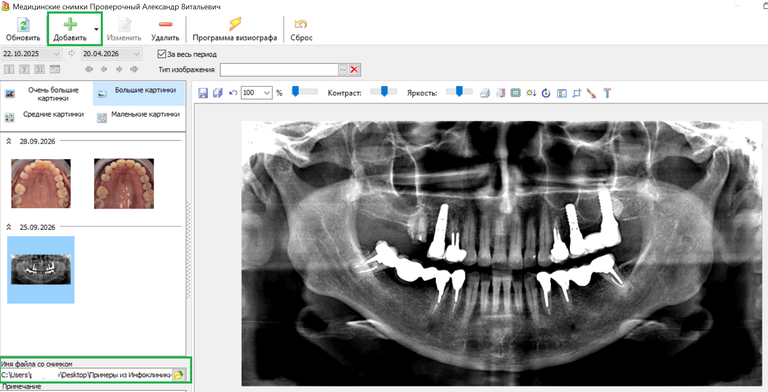Open the dropdown arrow next to Добавить
This screenshot has height=392, width=768.
pyautogui.click(x=96, y=29)
